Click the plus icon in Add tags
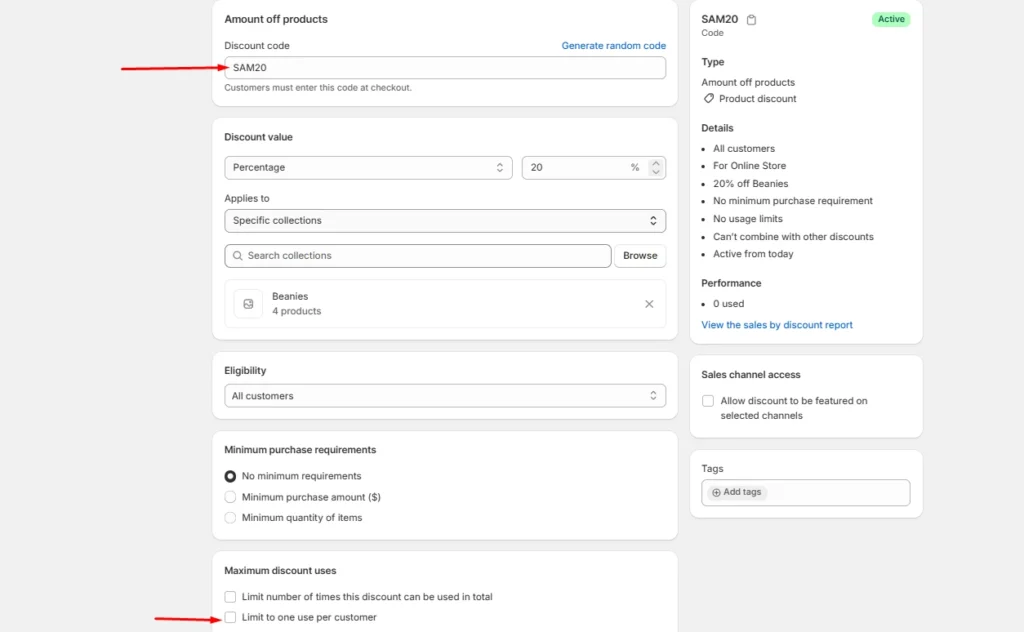 (x=716, y=492)
